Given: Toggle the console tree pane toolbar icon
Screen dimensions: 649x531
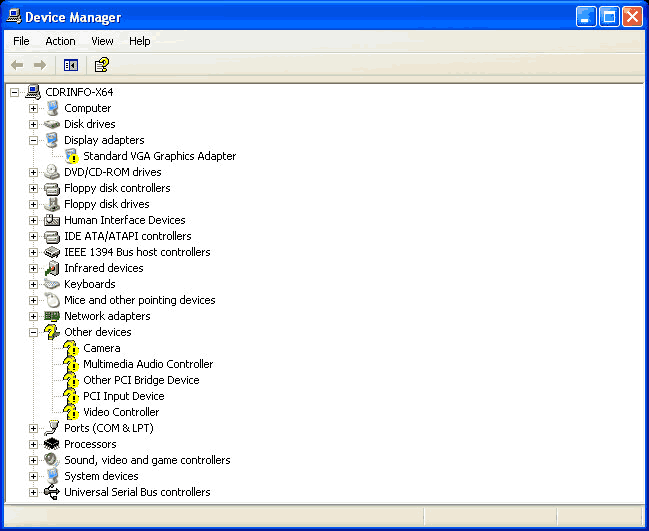Looking at the screenshot, I should point(71,65).
